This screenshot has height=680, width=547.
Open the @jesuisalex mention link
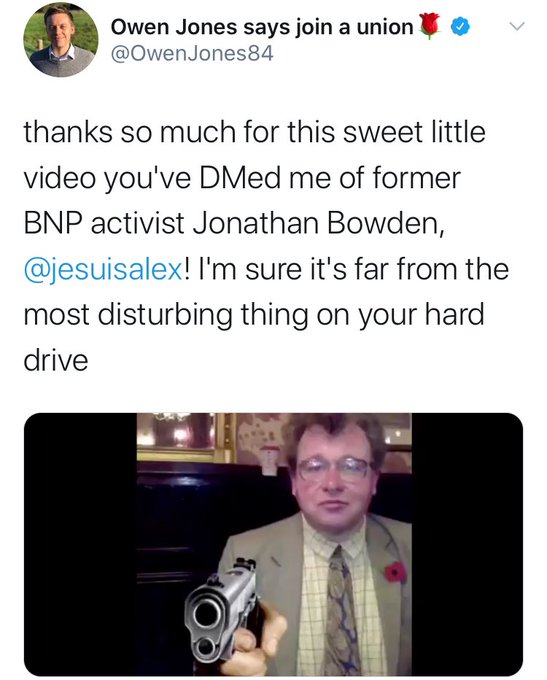(103, 269)
